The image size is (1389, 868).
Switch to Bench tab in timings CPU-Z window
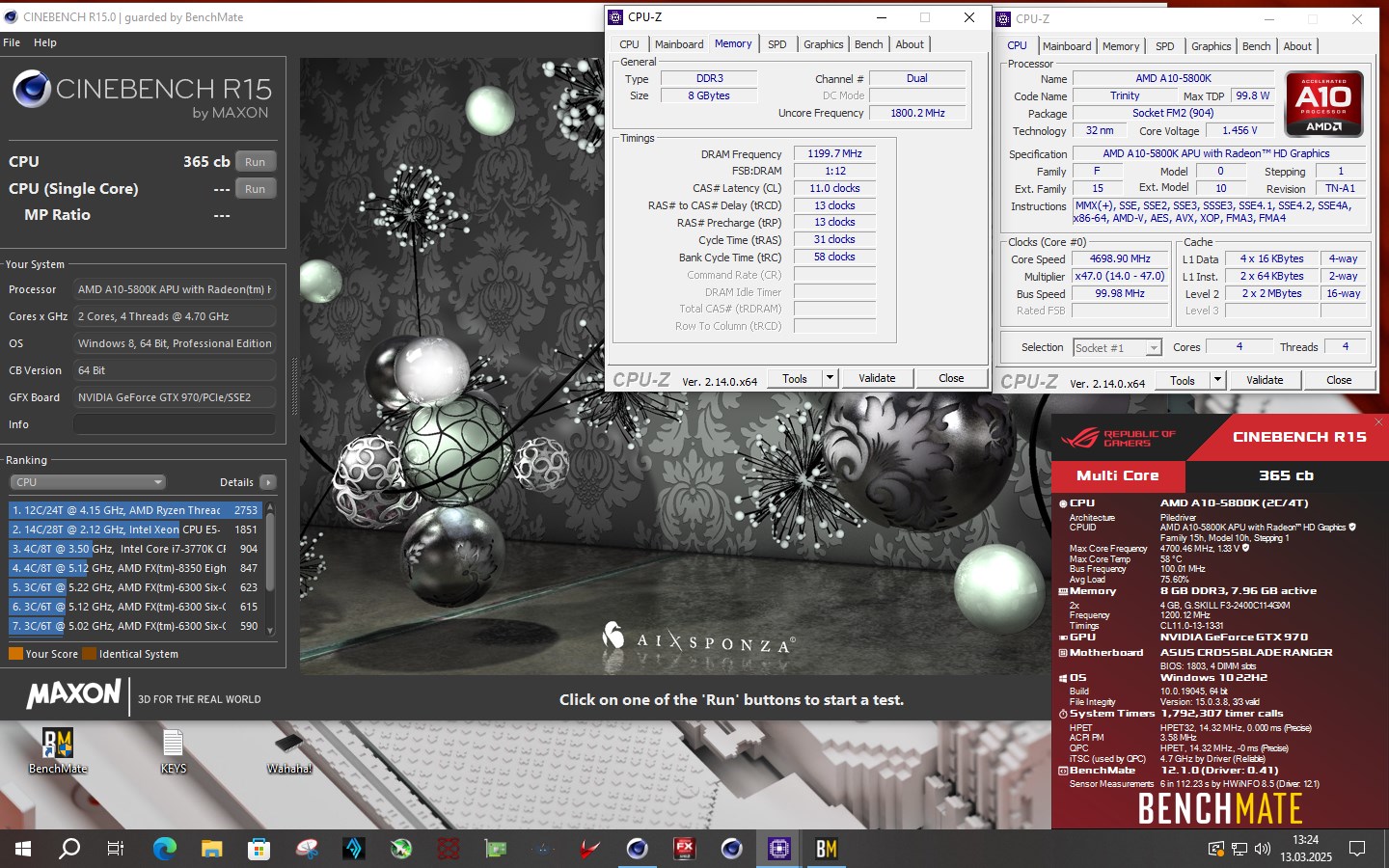coord(868,44)
